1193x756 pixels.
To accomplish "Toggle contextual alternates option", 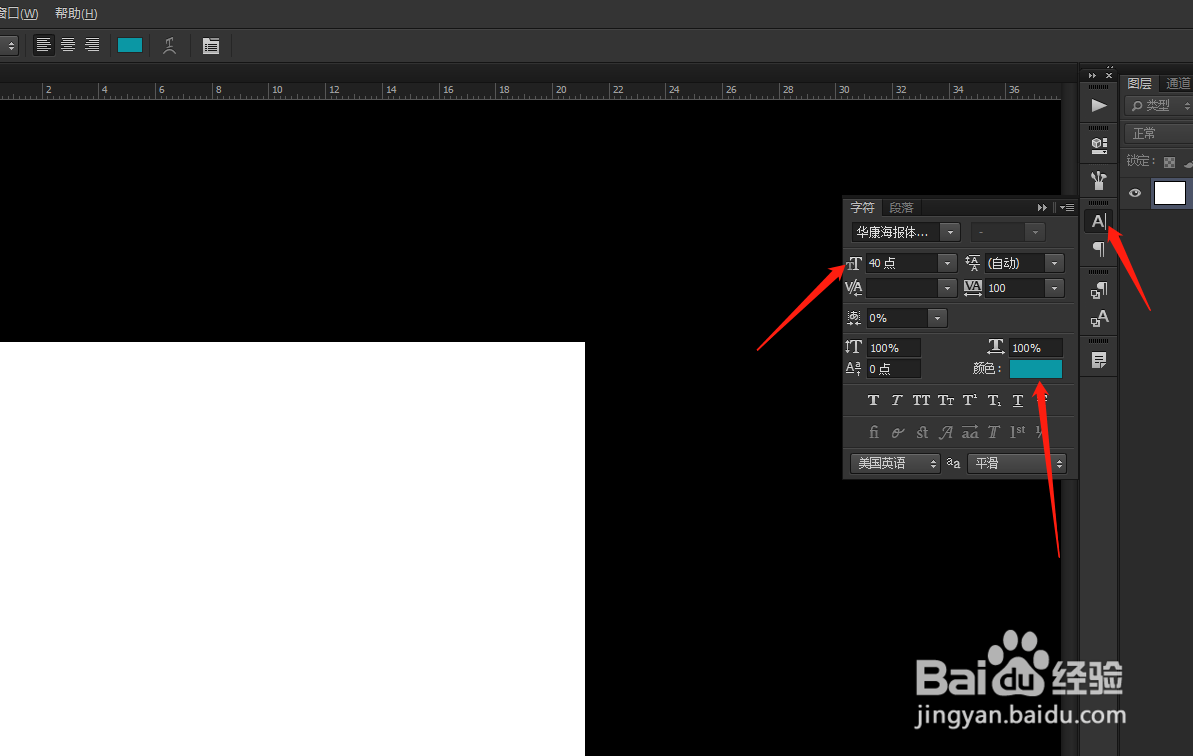I will 898,432.
